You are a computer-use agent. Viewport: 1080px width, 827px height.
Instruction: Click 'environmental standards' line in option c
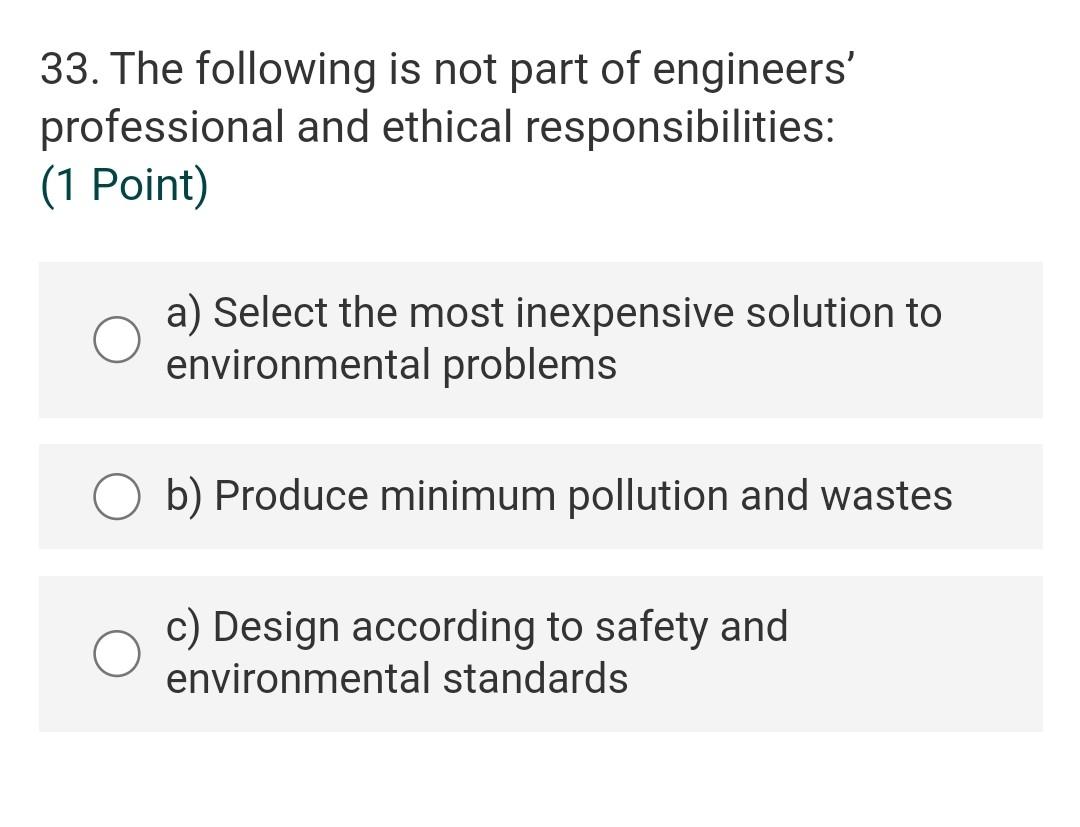[397, 679]
